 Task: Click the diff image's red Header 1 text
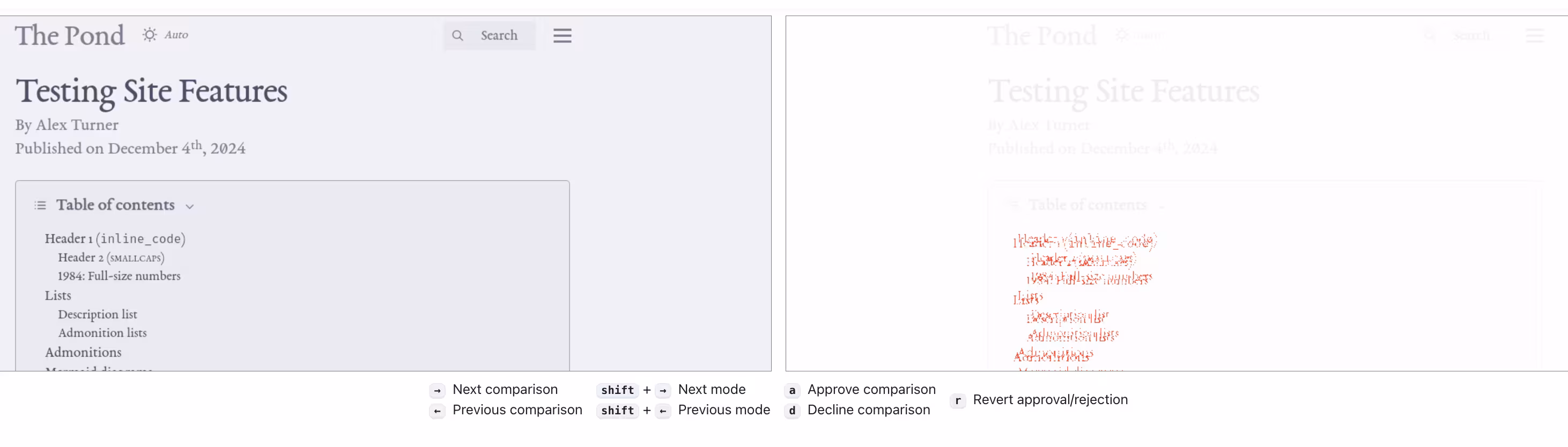[1084, 241]
